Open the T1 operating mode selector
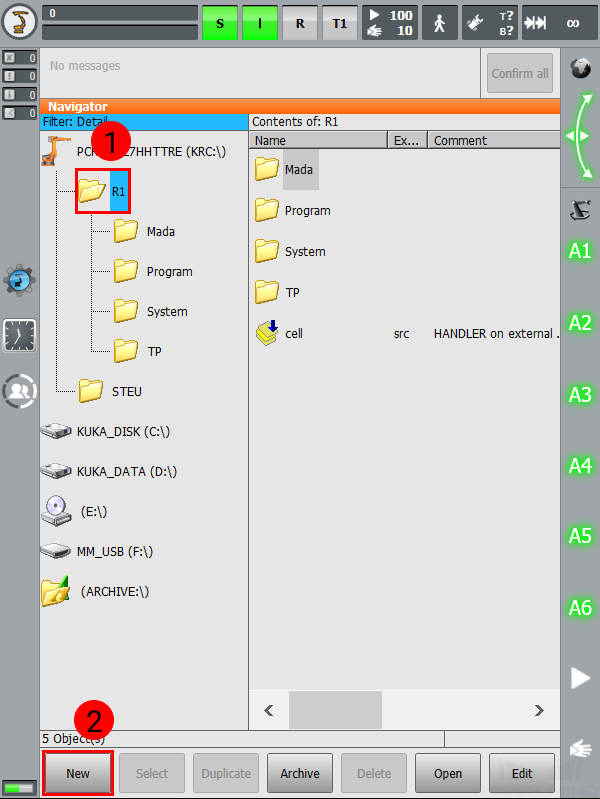600x799 pixels. coord(340,23)
